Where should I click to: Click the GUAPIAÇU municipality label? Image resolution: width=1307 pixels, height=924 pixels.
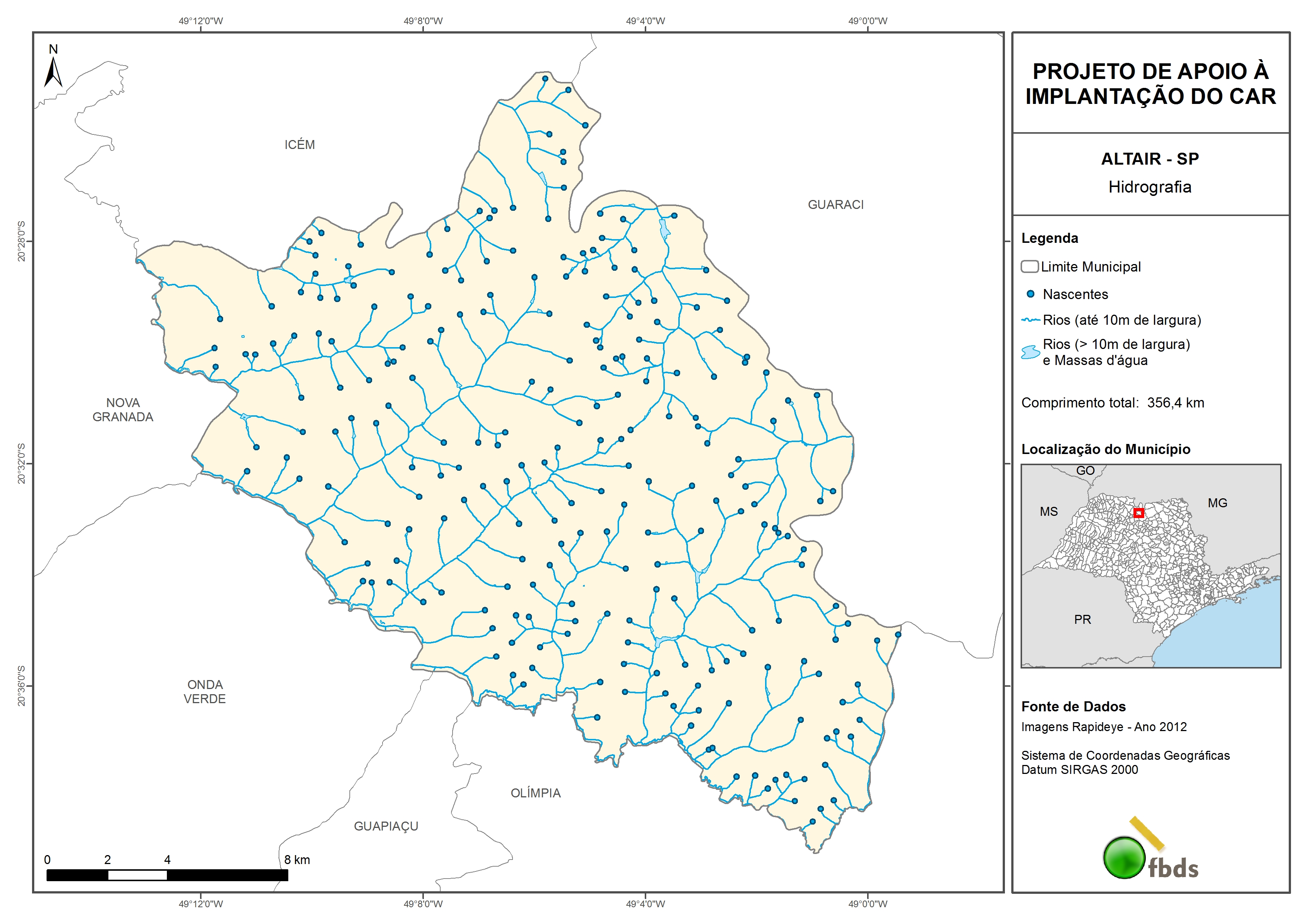click(386, 826)
